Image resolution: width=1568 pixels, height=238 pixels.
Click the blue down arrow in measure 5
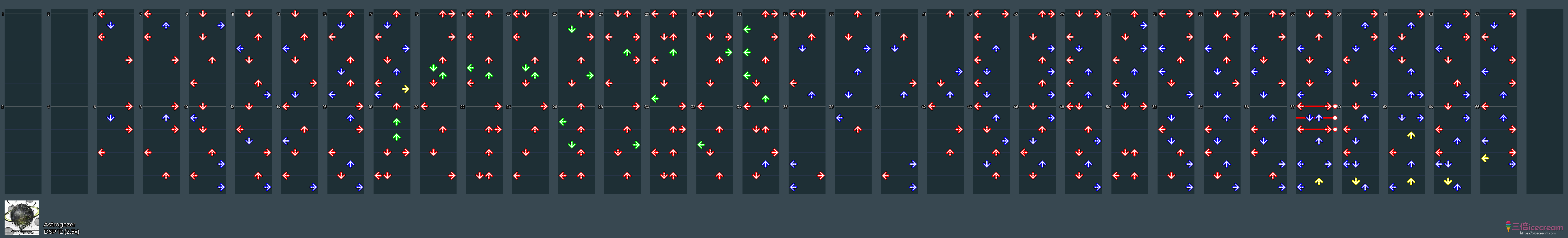click(x=111, y=26)
